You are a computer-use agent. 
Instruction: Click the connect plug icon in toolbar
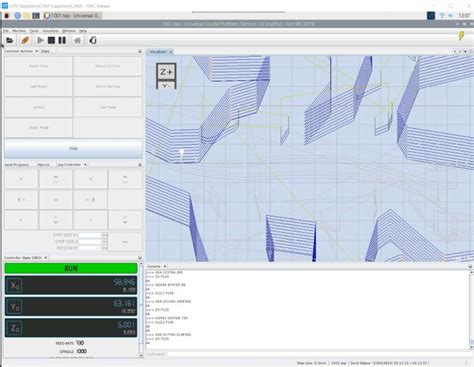pos(25,40)
